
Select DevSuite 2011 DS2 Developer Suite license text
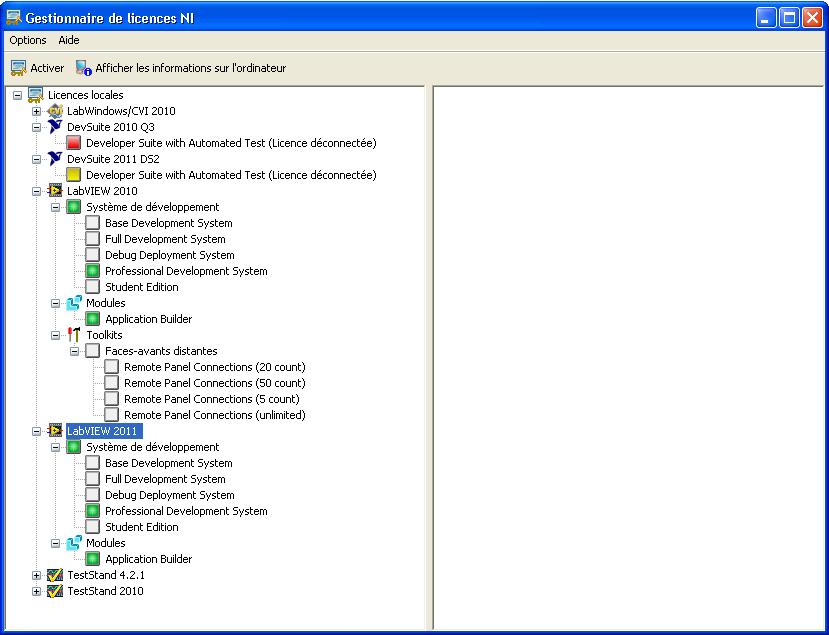pos(231,175)
